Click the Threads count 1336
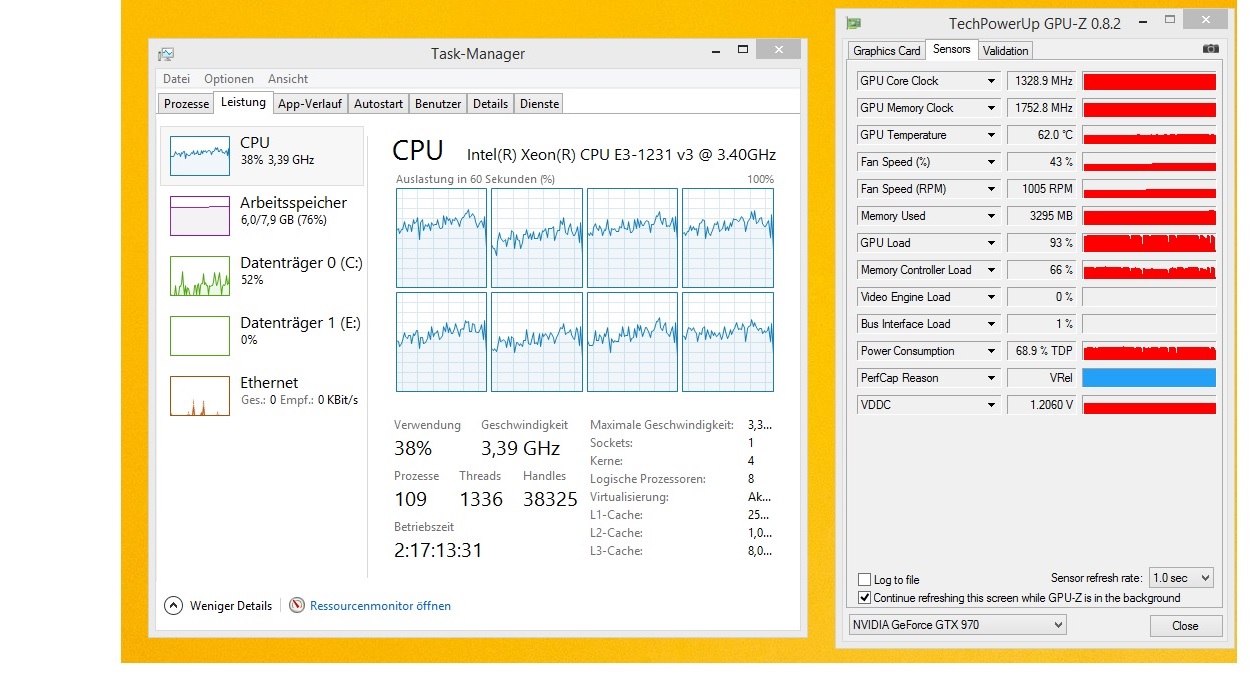 coord(481,499)
